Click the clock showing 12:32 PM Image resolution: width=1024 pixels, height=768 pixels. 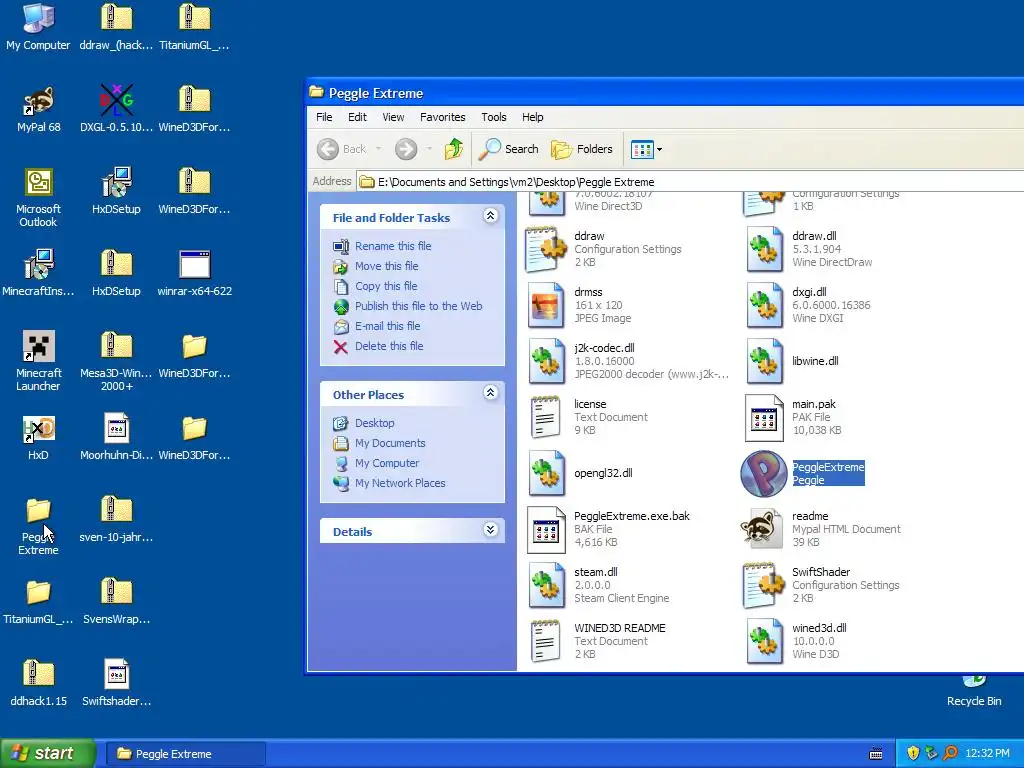(x=987, y=753)
